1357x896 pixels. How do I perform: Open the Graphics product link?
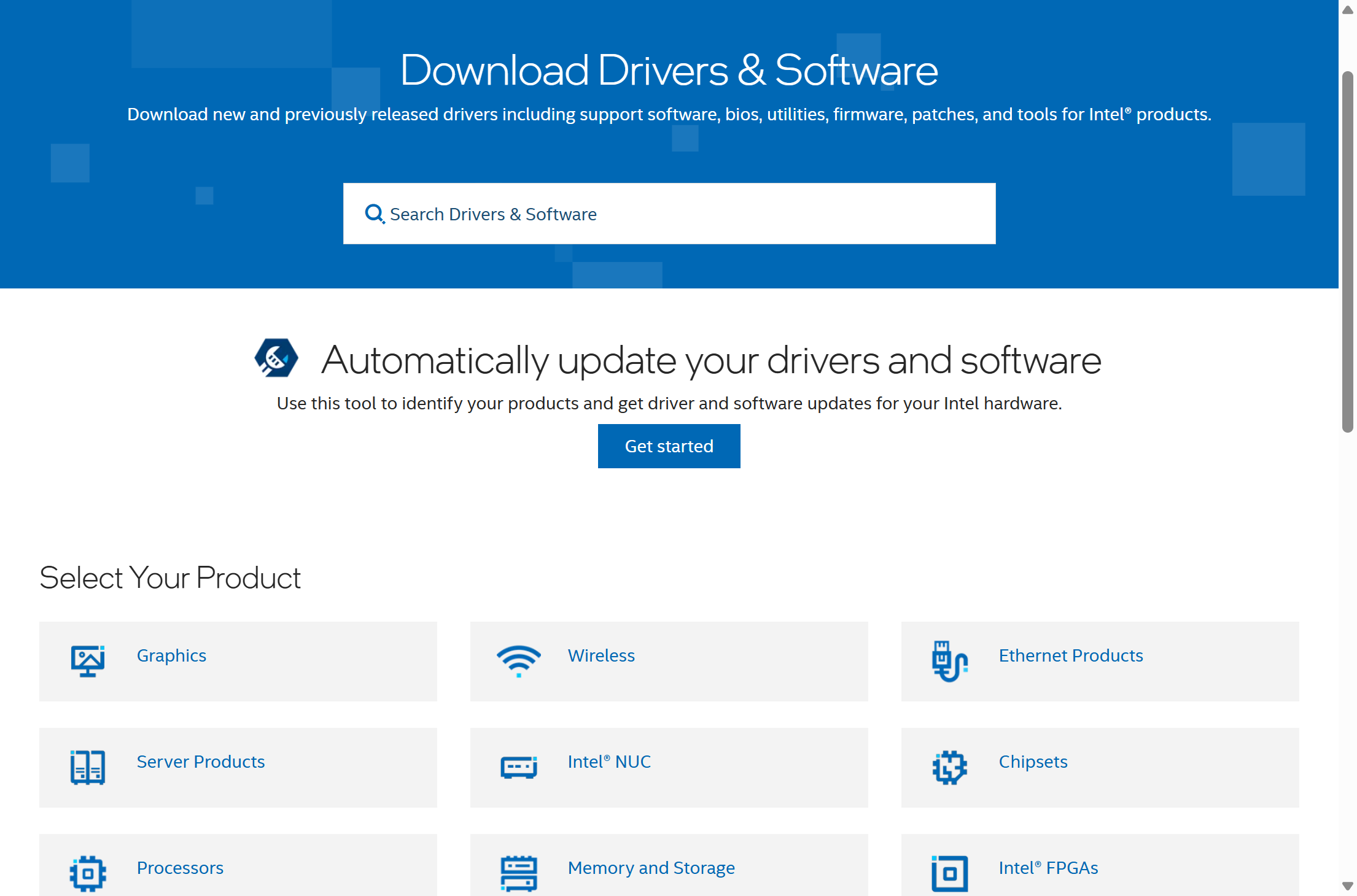point(171,655)
